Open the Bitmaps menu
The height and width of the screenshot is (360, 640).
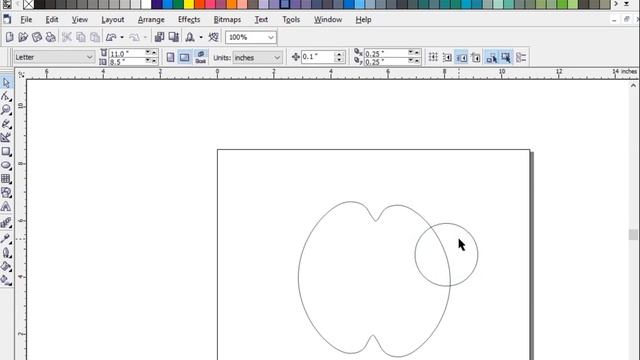tap(227, 20)
